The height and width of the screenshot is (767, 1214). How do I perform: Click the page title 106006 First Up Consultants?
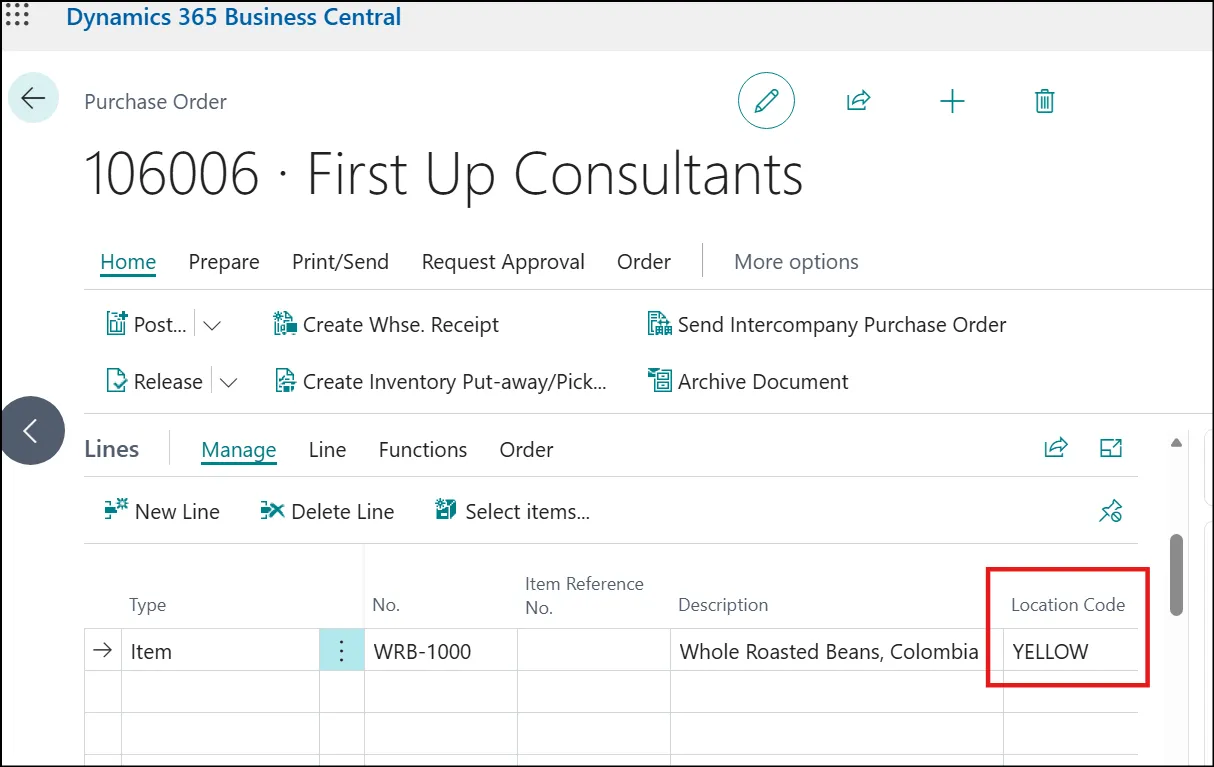(444, 174)
